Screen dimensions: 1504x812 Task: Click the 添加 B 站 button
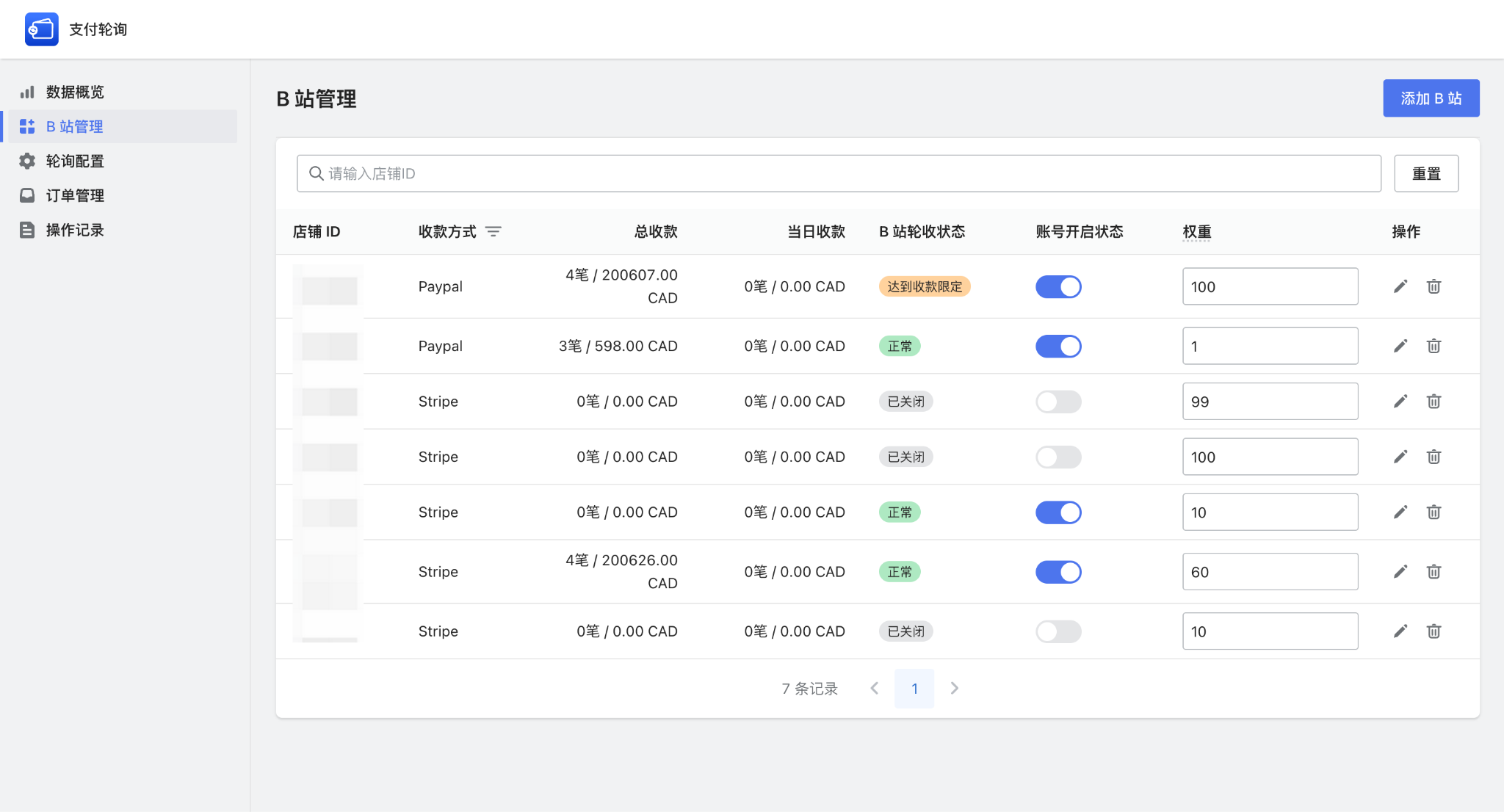pyautogui.click(x=1431, y=98)
